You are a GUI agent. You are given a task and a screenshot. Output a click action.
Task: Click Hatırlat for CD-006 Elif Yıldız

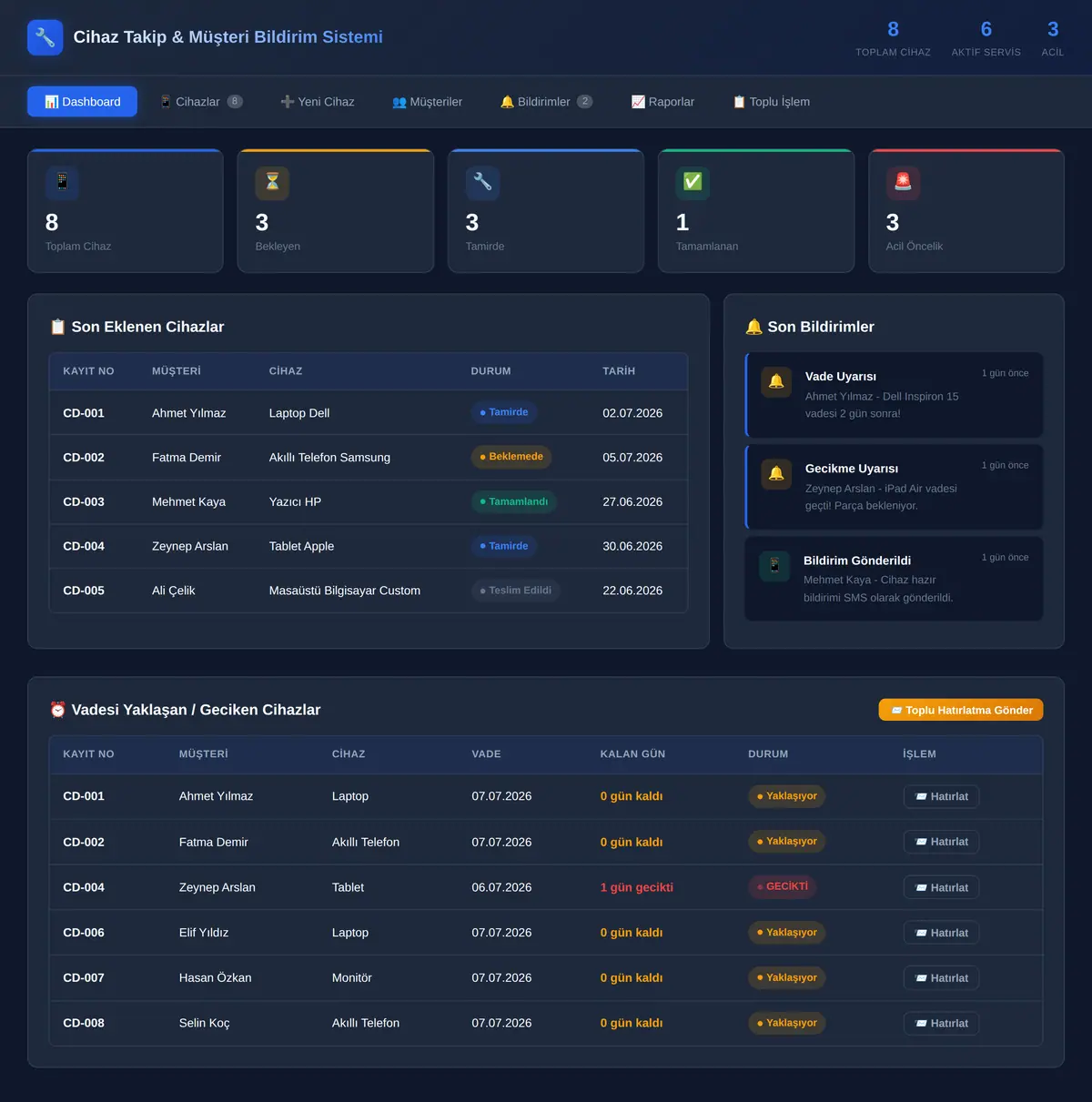tap(941, 933)
